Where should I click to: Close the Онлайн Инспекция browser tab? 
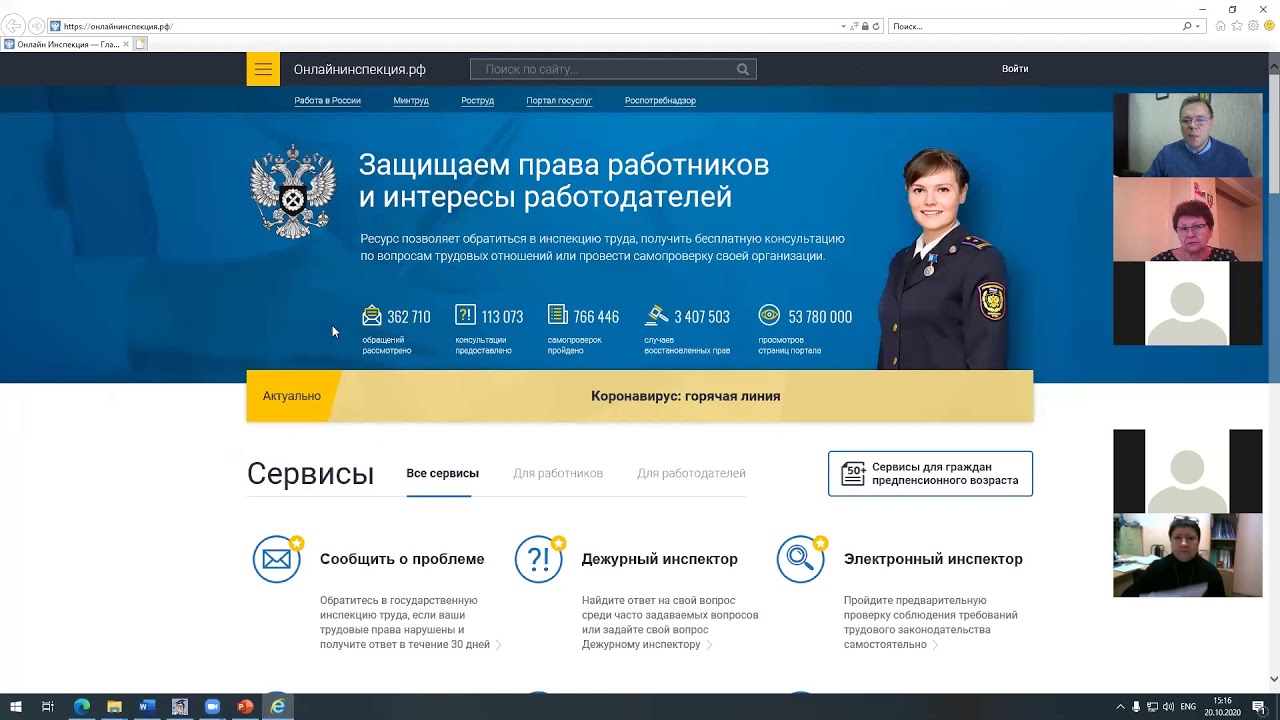(x=125, y=44)
